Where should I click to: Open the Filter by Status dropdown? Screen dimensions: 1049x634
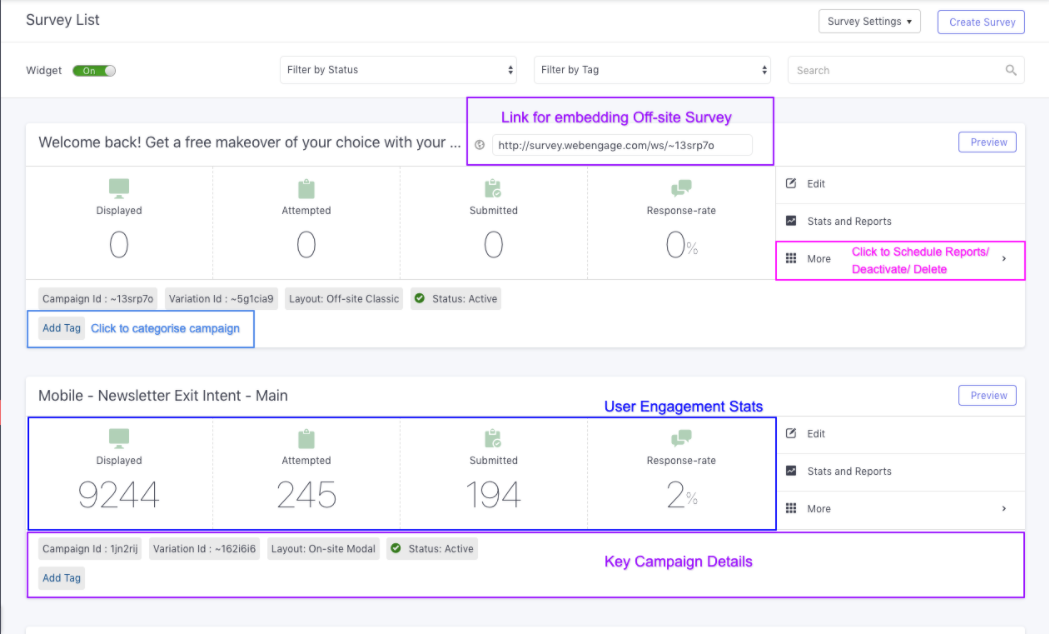(398, 70)
